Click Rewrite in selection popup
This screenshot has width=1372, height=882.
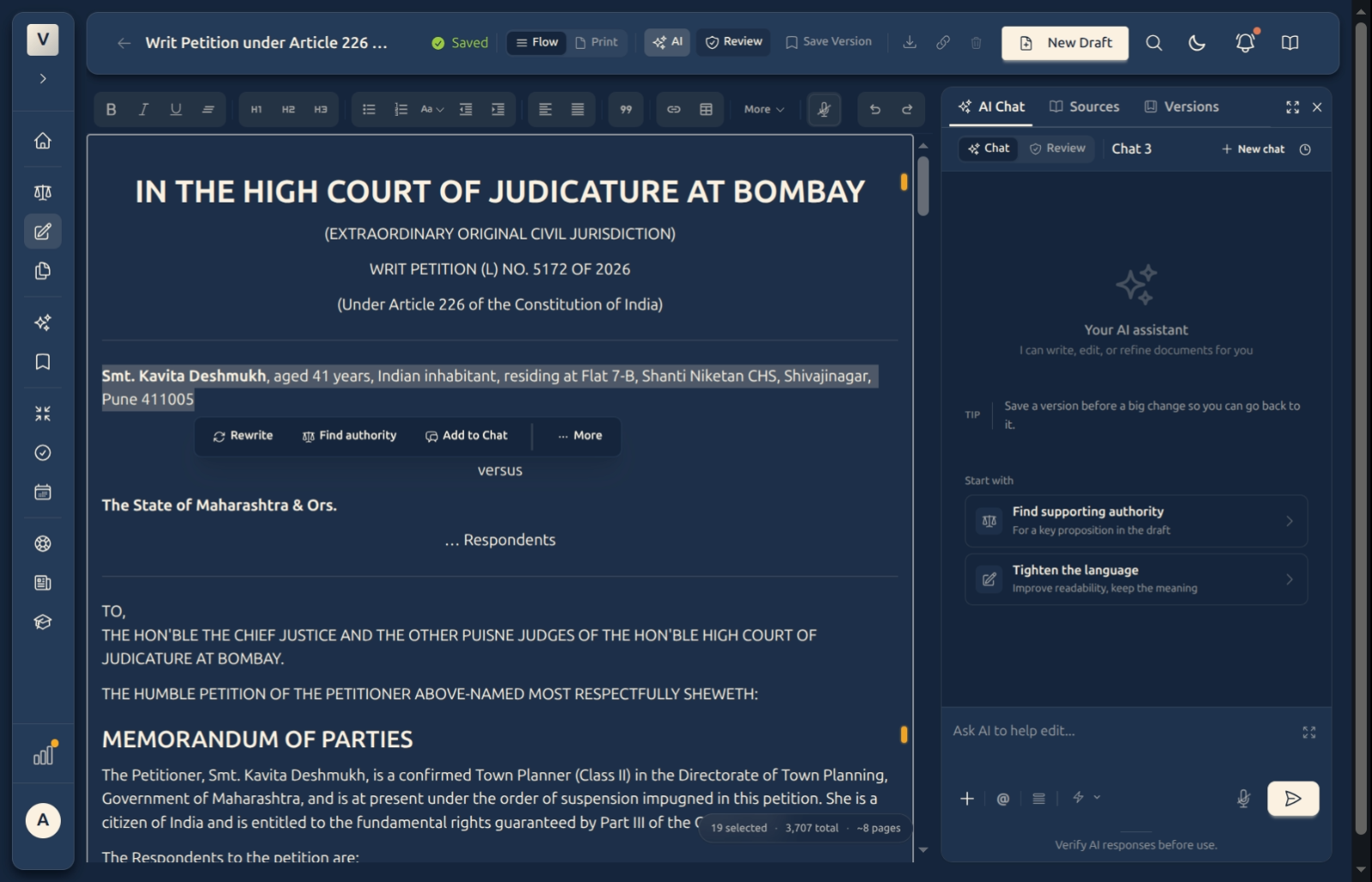(243, 436)
